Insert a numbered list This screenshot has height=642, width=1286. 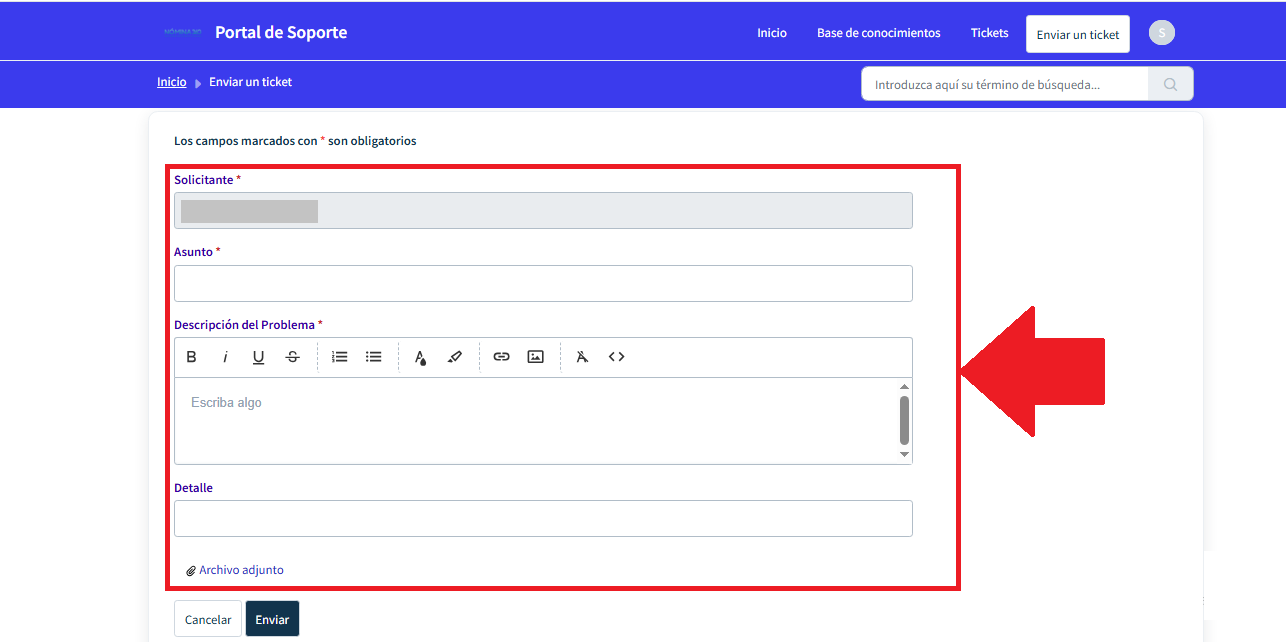[x=340, y=357]
